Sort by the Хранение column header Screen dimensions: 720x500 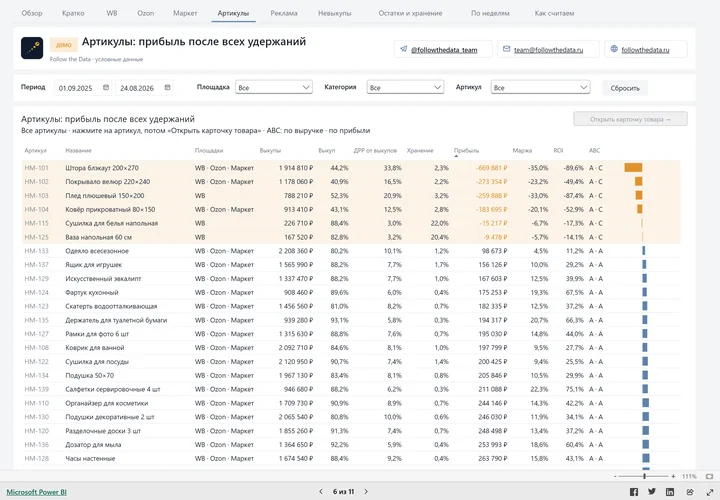coord(420,150)
